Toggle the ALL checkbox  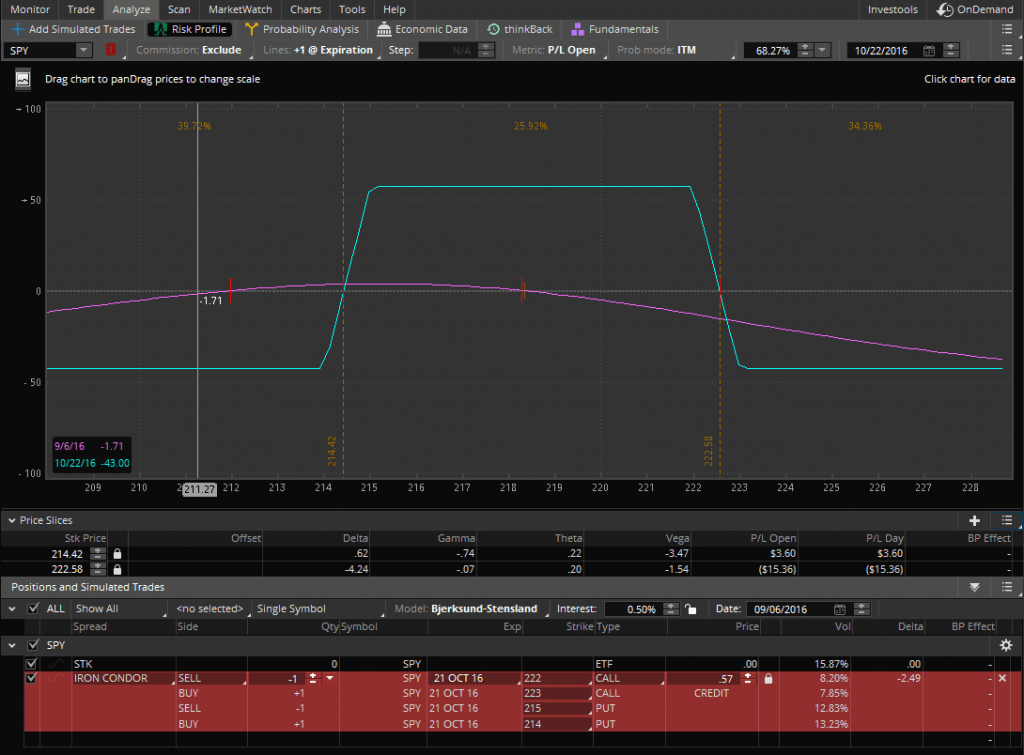tap(33, 609)
